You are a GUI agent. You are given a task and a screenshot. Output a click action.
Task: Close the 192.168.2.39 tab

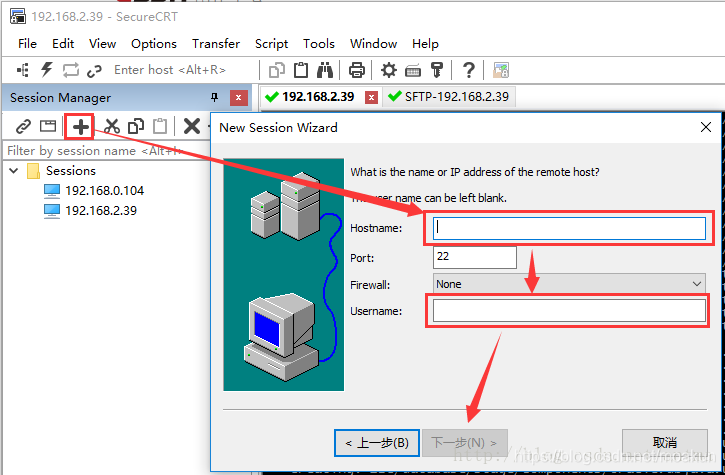371,98
